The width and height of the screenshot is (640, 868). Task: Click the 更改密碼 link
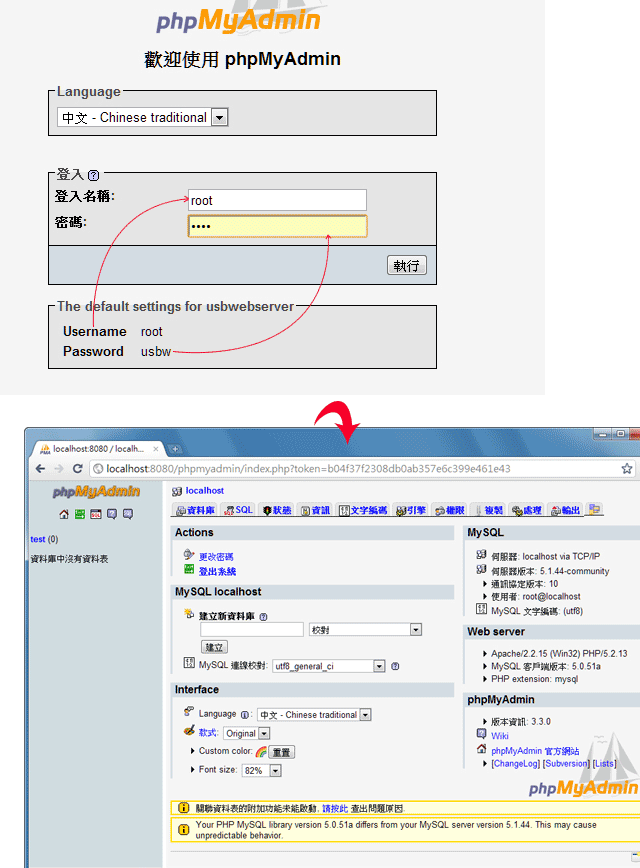[216, 557]
